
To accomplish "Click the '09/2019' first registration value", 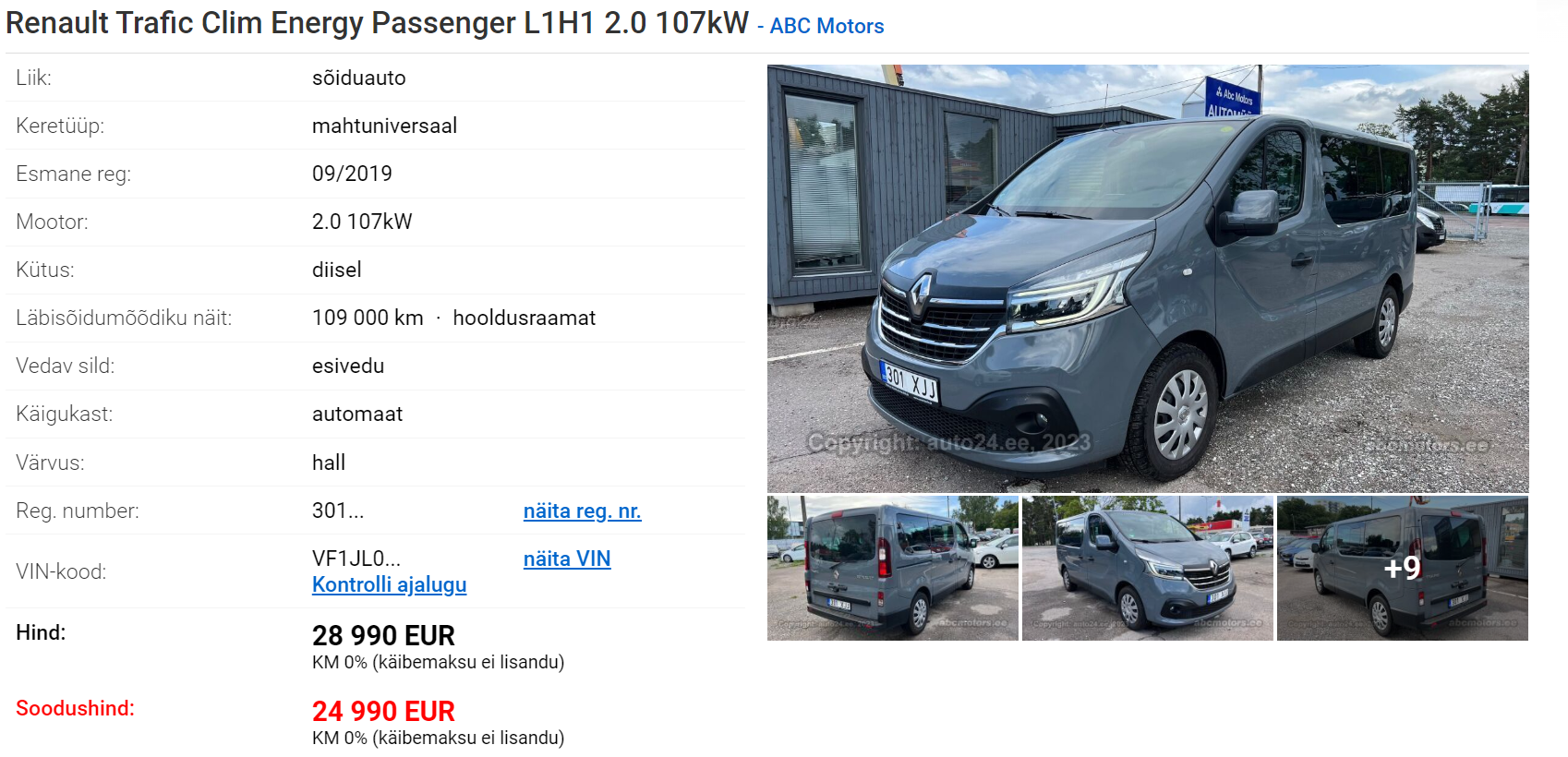I will coord(352,174).
